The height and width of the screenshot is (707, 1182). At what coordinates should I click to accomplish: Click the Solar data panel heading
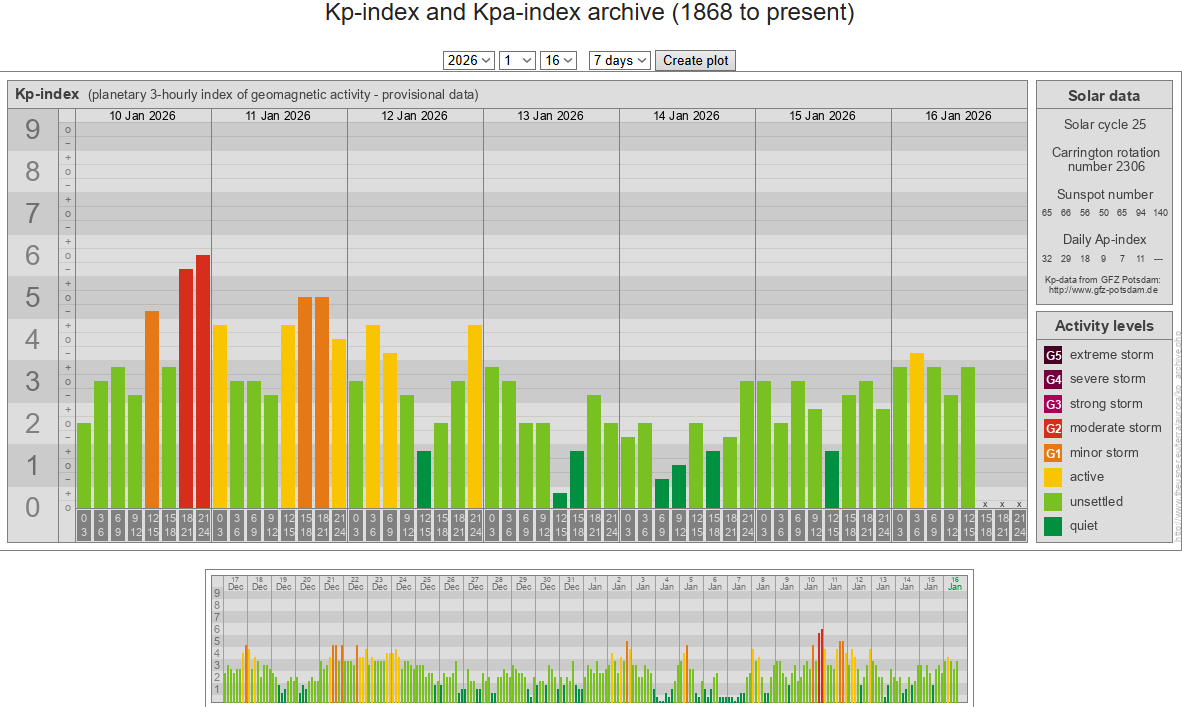click(x=1104, y=96)
